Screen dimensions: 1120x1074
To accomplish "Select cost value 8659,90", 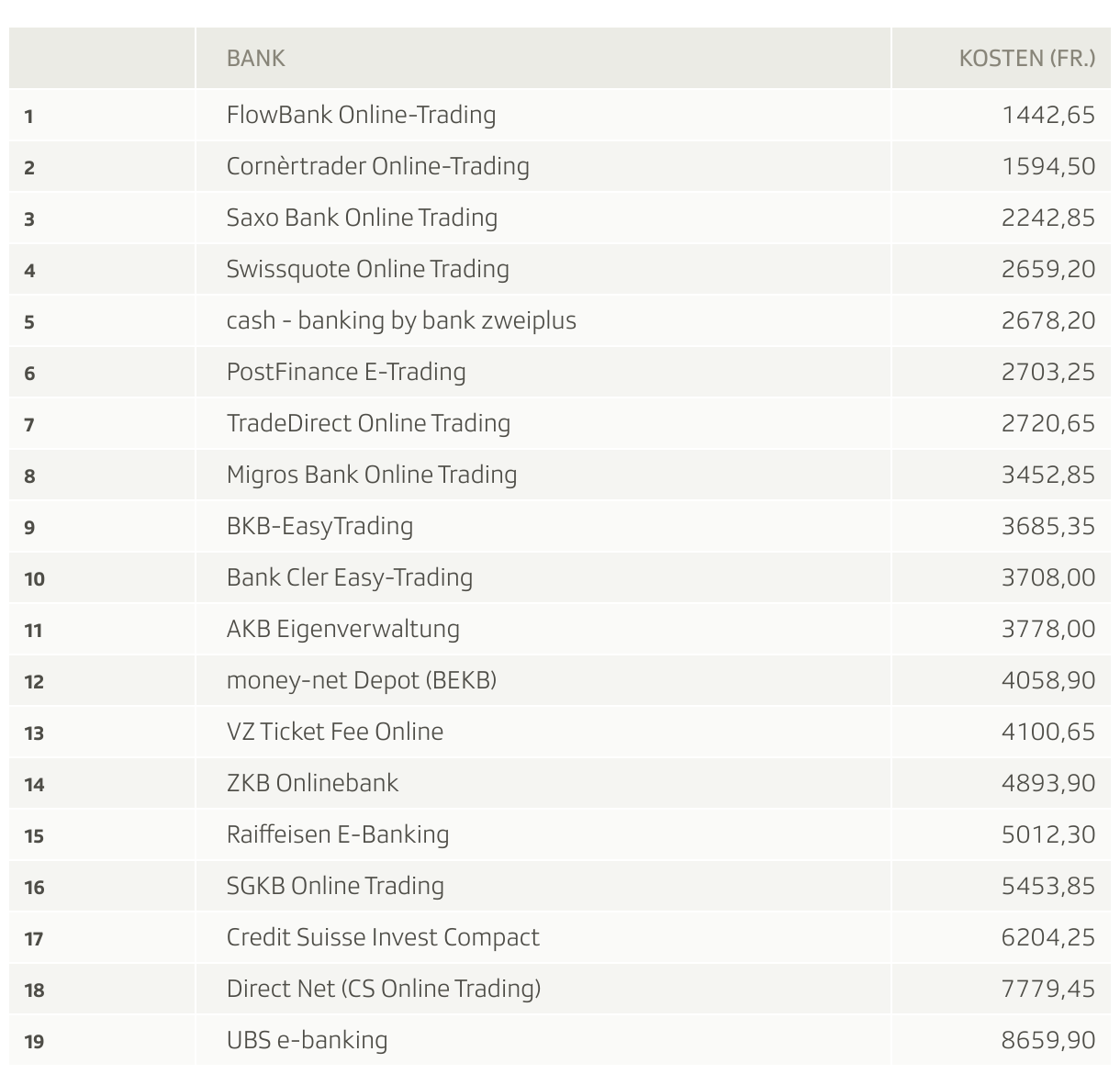I will pos(1048,1040).
